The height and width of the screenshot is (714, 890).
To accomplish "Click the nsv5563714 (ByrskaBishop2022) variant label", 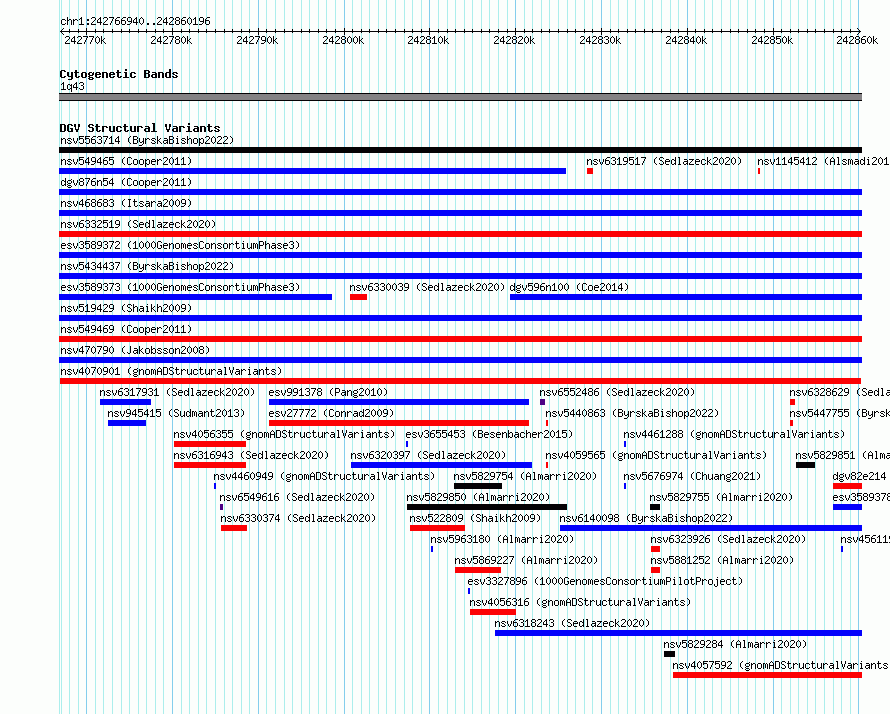I will (x=147, y=140).
